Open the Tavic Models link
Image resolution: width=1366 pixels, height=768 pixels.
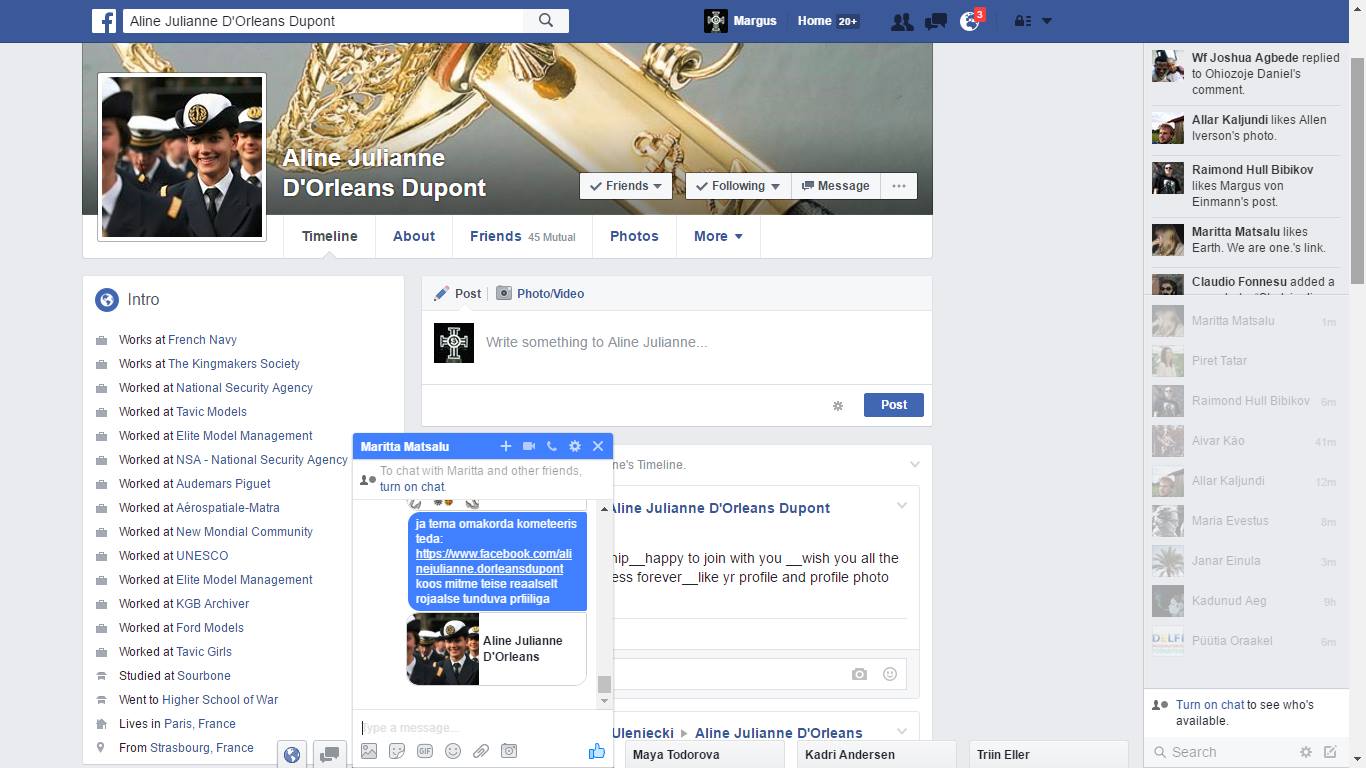[x=211, y=412]
